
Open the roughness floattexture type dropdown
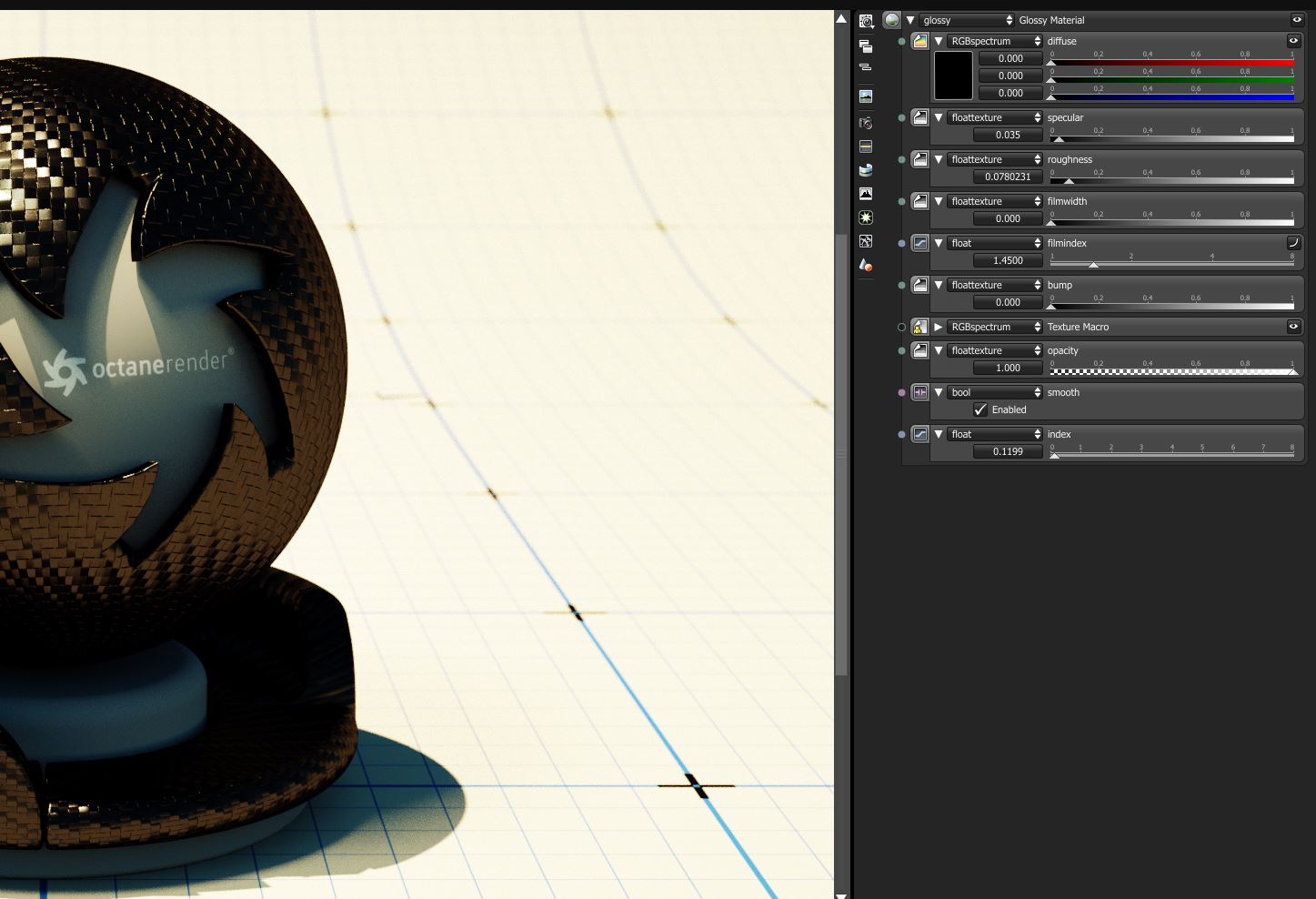[x=995, y=159]
